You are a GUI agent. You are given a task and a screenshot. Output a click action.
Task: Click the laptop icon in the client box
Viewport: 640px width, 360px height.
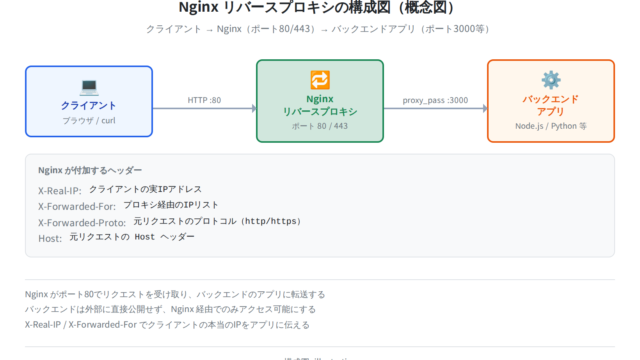(x=89, y=87)
